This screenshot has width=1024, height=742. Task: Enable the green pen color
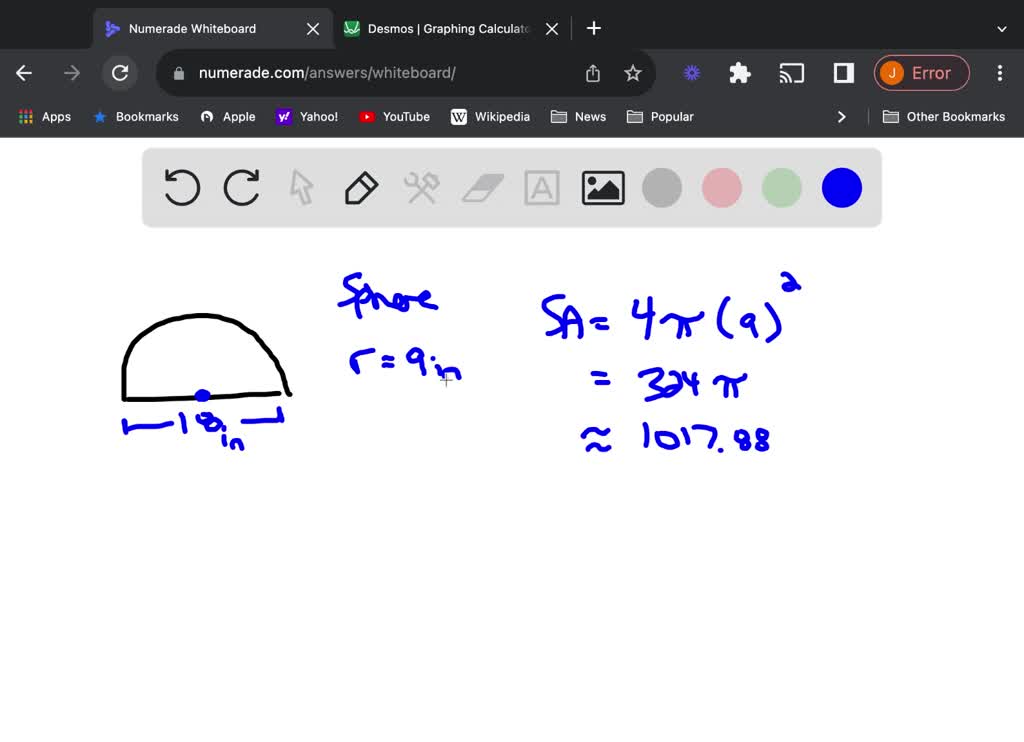(781, 187)
